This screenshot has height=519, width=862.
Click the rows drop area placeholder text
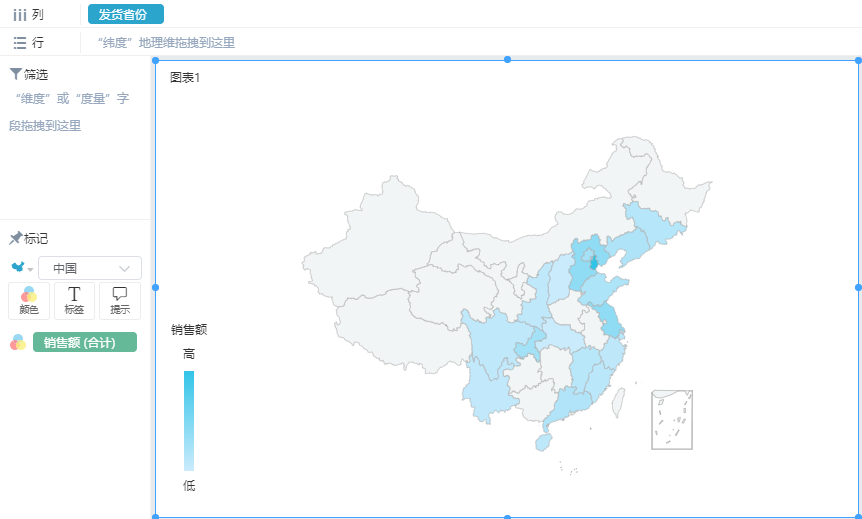166,42
